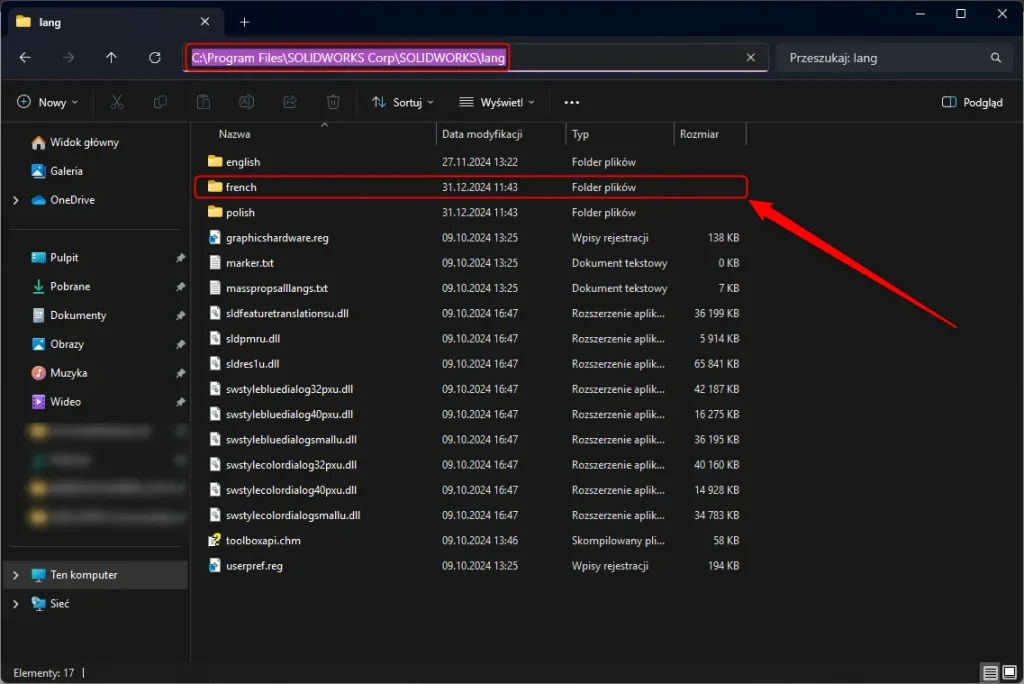1024x684 pixels.
Task: Select the polish folder
Action: click(470, 212)
